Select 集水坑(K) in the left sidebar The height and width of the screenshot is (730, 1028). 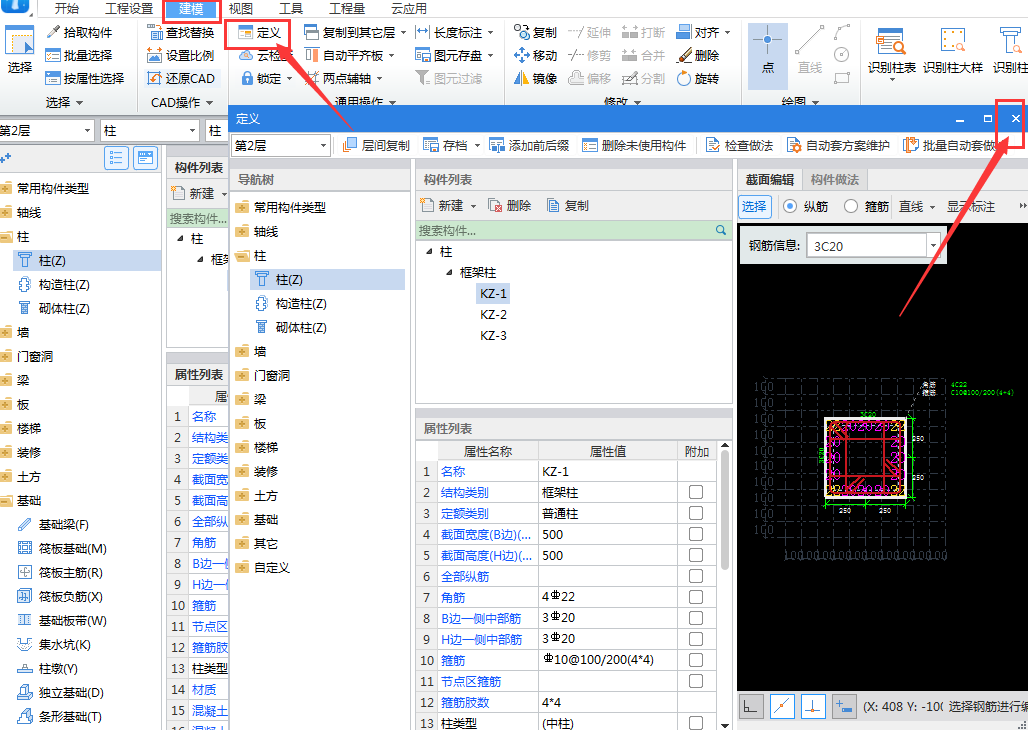54,644
